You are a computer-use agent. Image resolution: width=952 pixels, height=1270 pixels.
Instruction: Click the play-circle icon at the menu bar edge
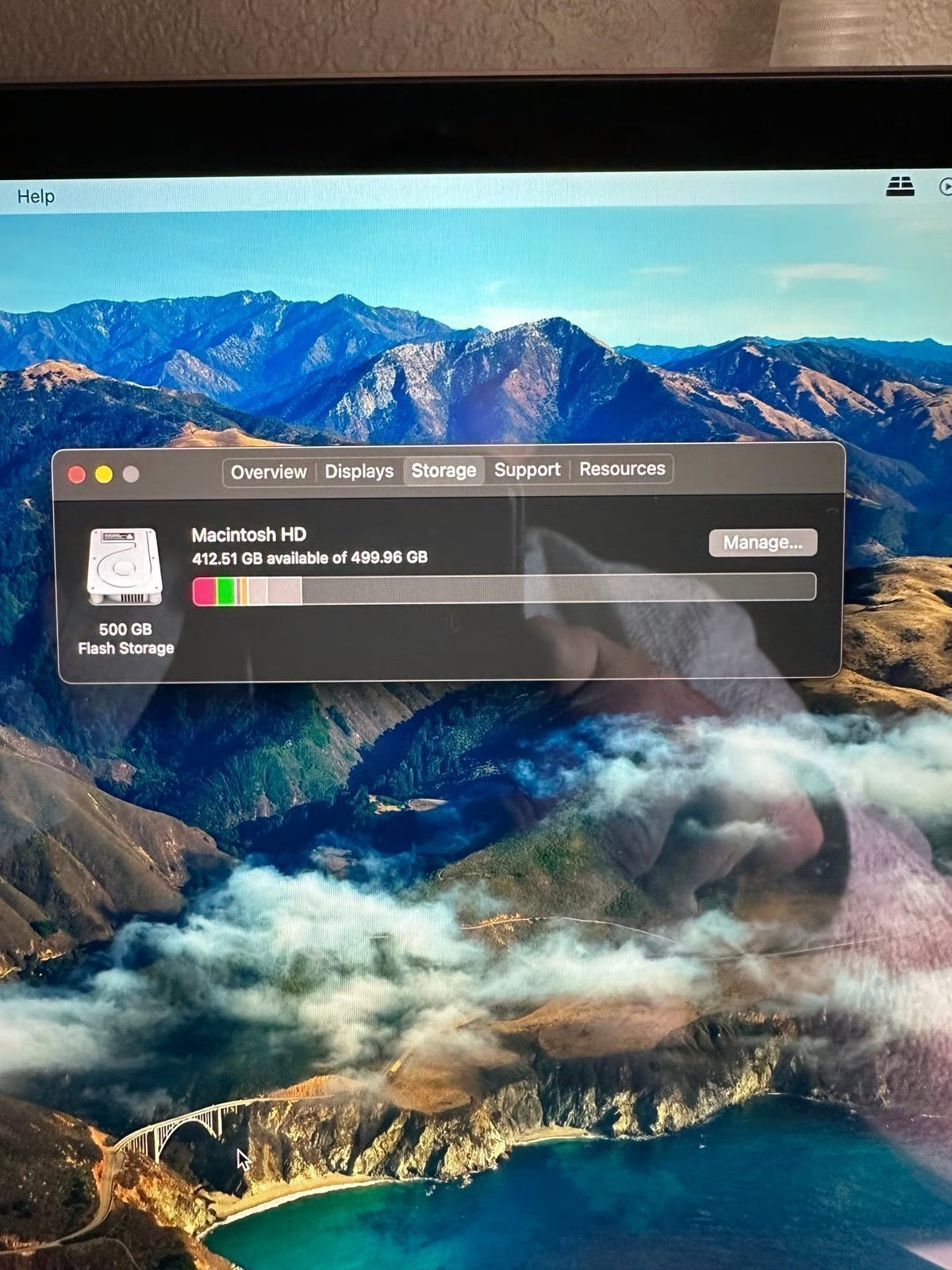tap(946, 187)
